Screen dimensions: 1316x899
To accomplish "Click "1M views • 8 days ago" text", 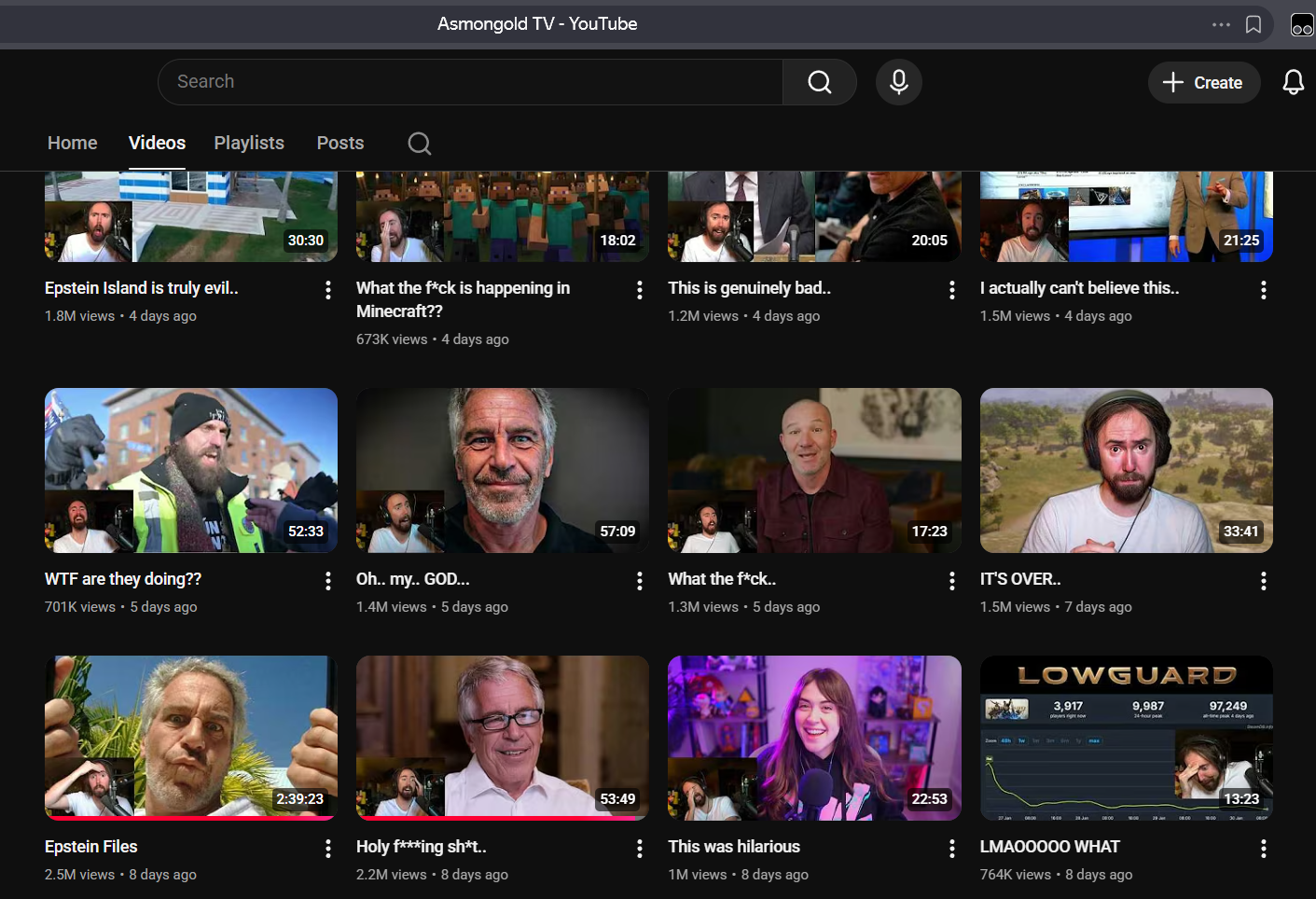I will pyautogui.click(x=738, y=875).
